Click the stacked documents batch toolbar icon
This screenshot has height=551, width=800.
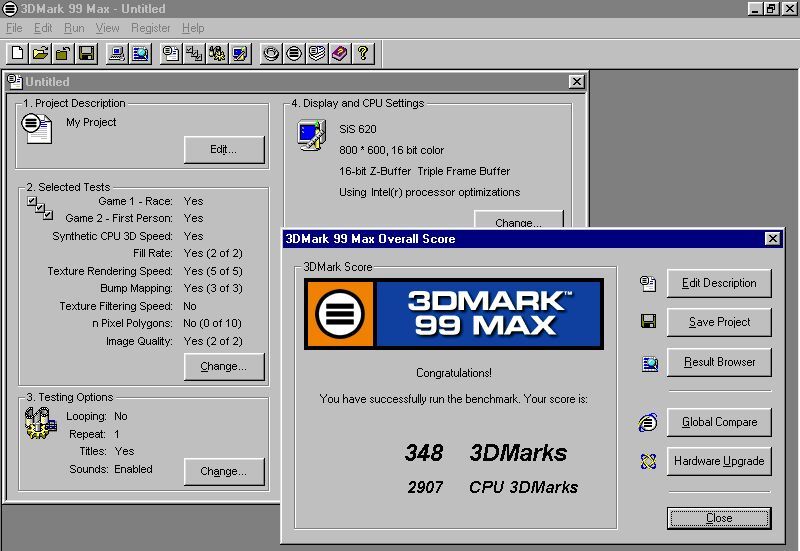(317, 54)
